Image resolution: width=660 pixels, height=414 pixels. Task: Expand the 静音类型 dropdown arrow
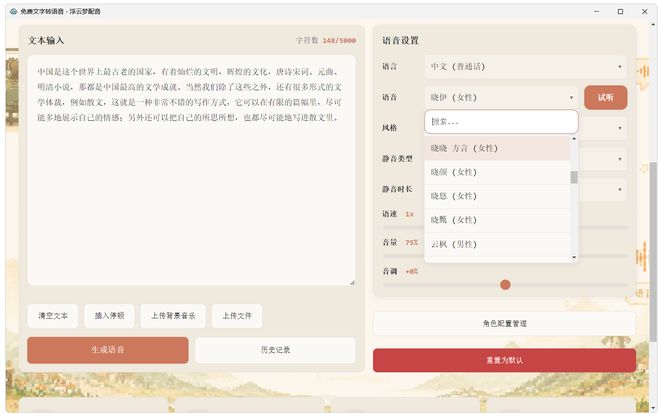point(620,159)
